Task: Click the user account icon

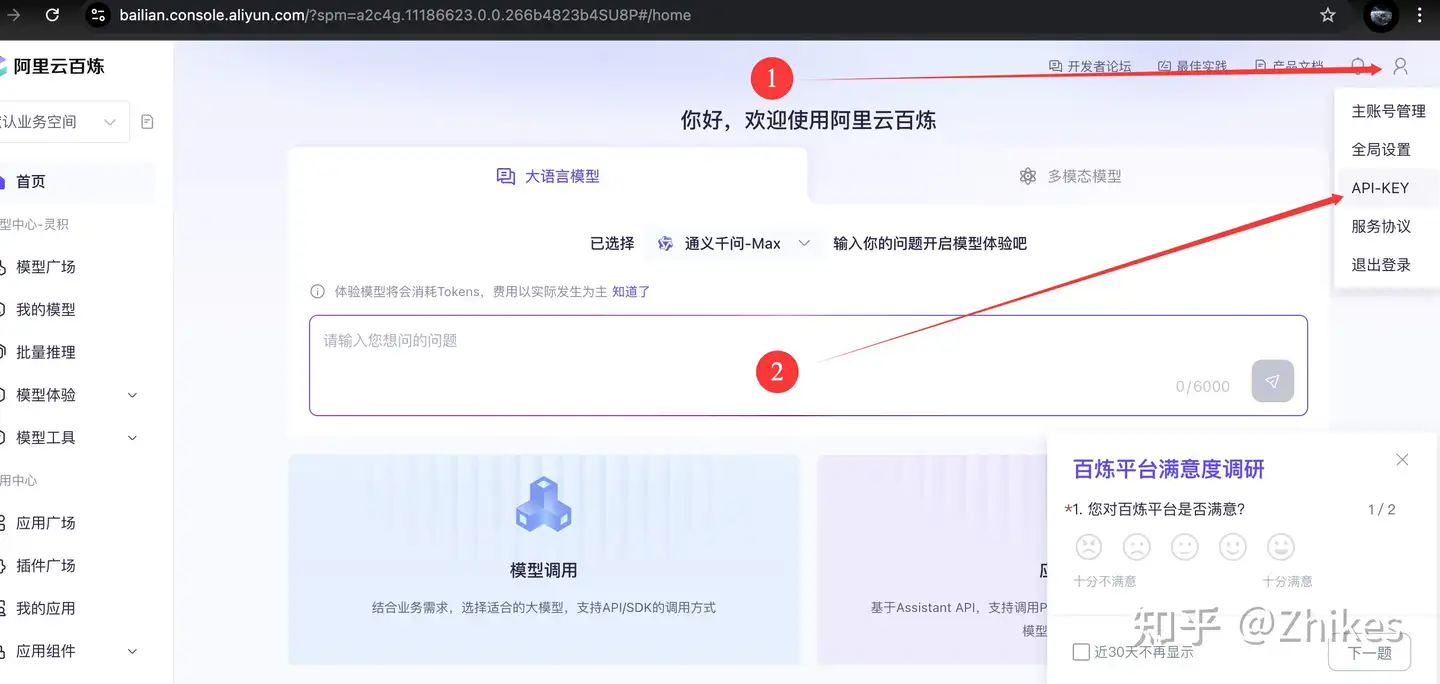Action: pos(1400,67)
